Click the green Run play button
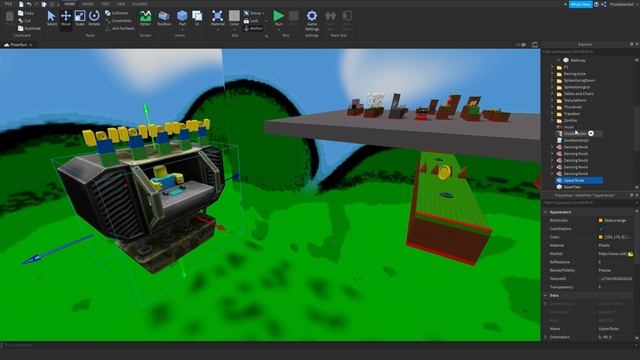Viewport: 640px width, 360px height. 279,16
